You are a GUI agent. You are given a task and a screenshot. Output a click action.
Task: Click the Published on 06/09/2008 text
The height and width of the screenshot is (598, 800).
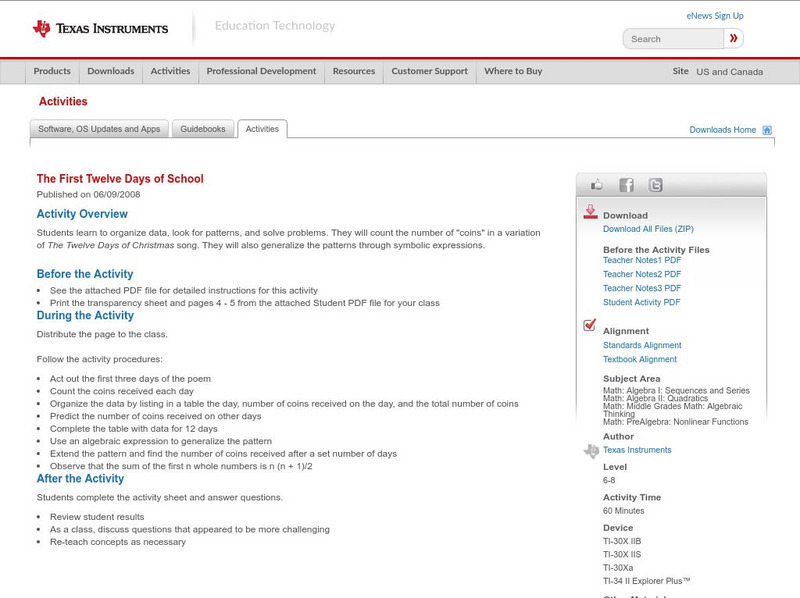88,194
